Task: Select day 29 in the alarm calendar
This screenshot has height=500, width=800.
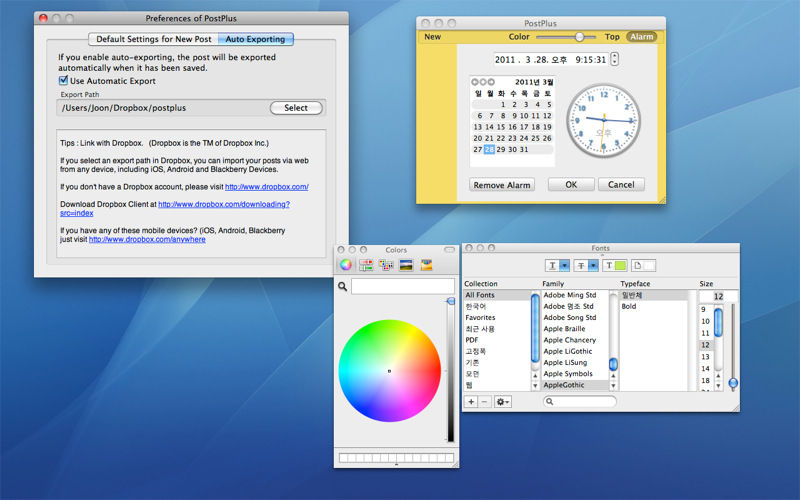Action: tap(501, 149)
